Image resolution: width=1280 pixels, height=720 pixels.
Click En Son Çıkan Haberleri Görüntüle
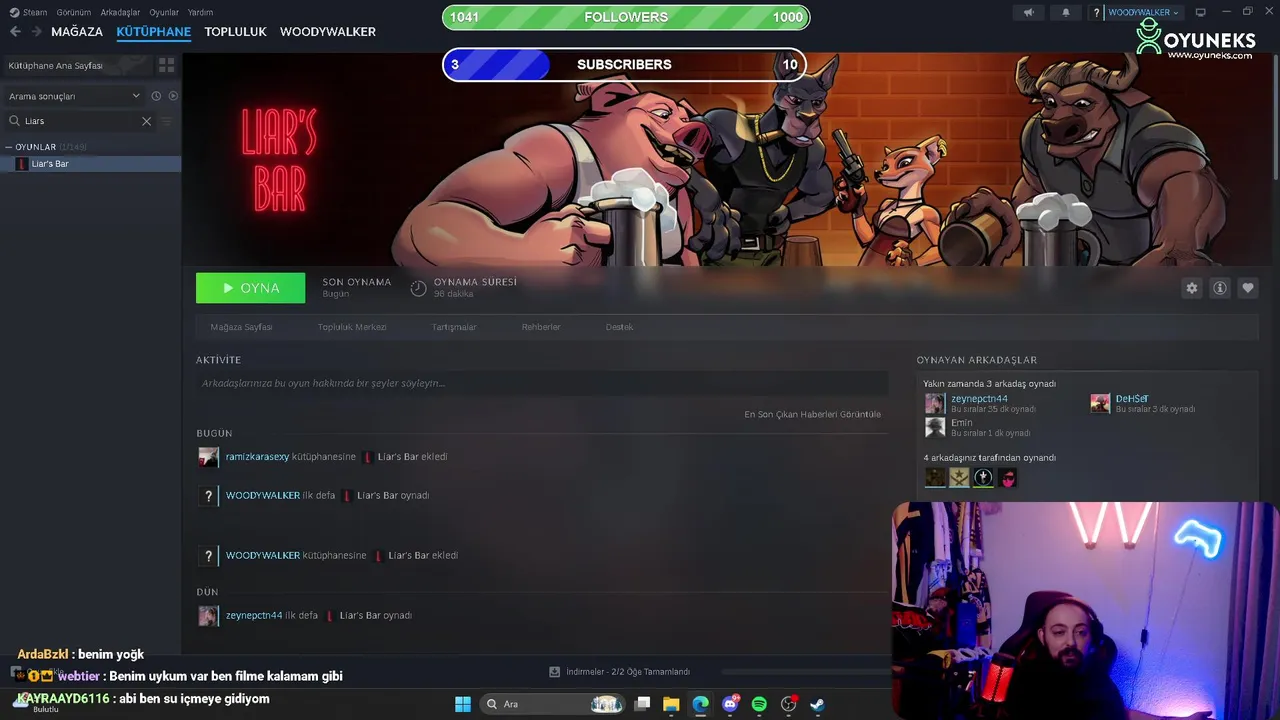pyautogui.click(x=812, y=414)
